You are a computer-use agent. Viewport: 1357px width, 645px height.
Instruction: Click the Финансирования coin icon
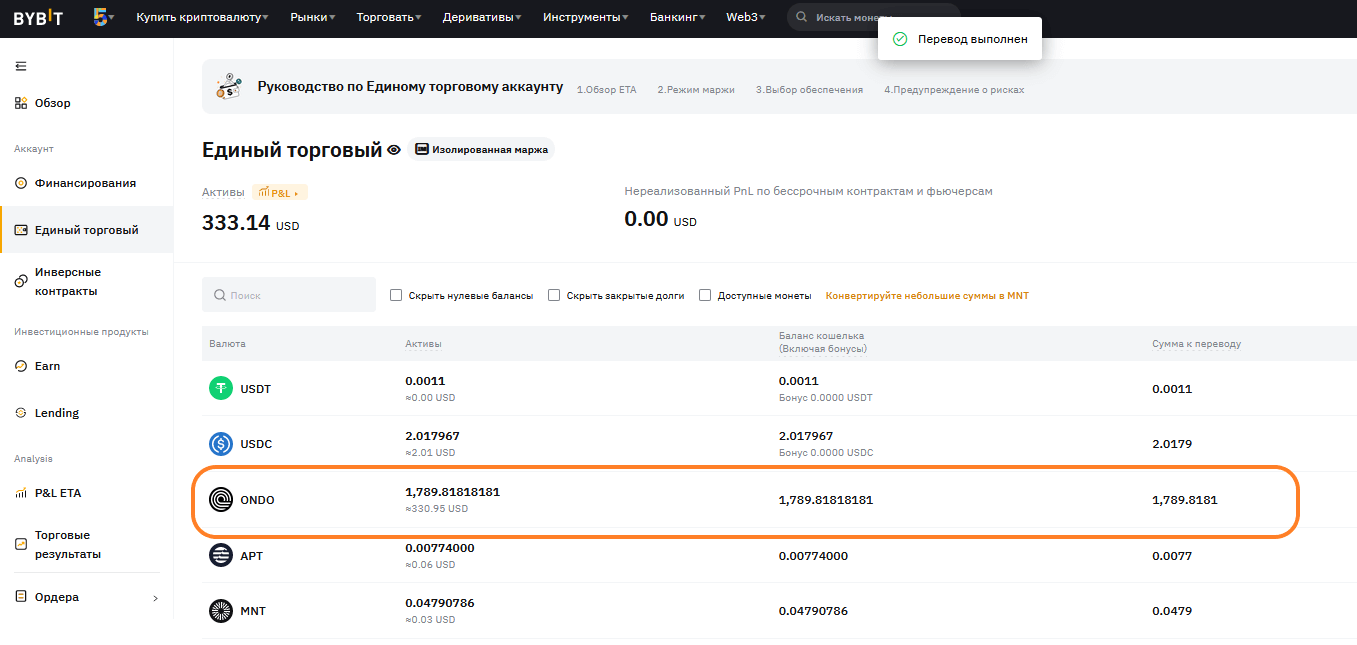21,183
